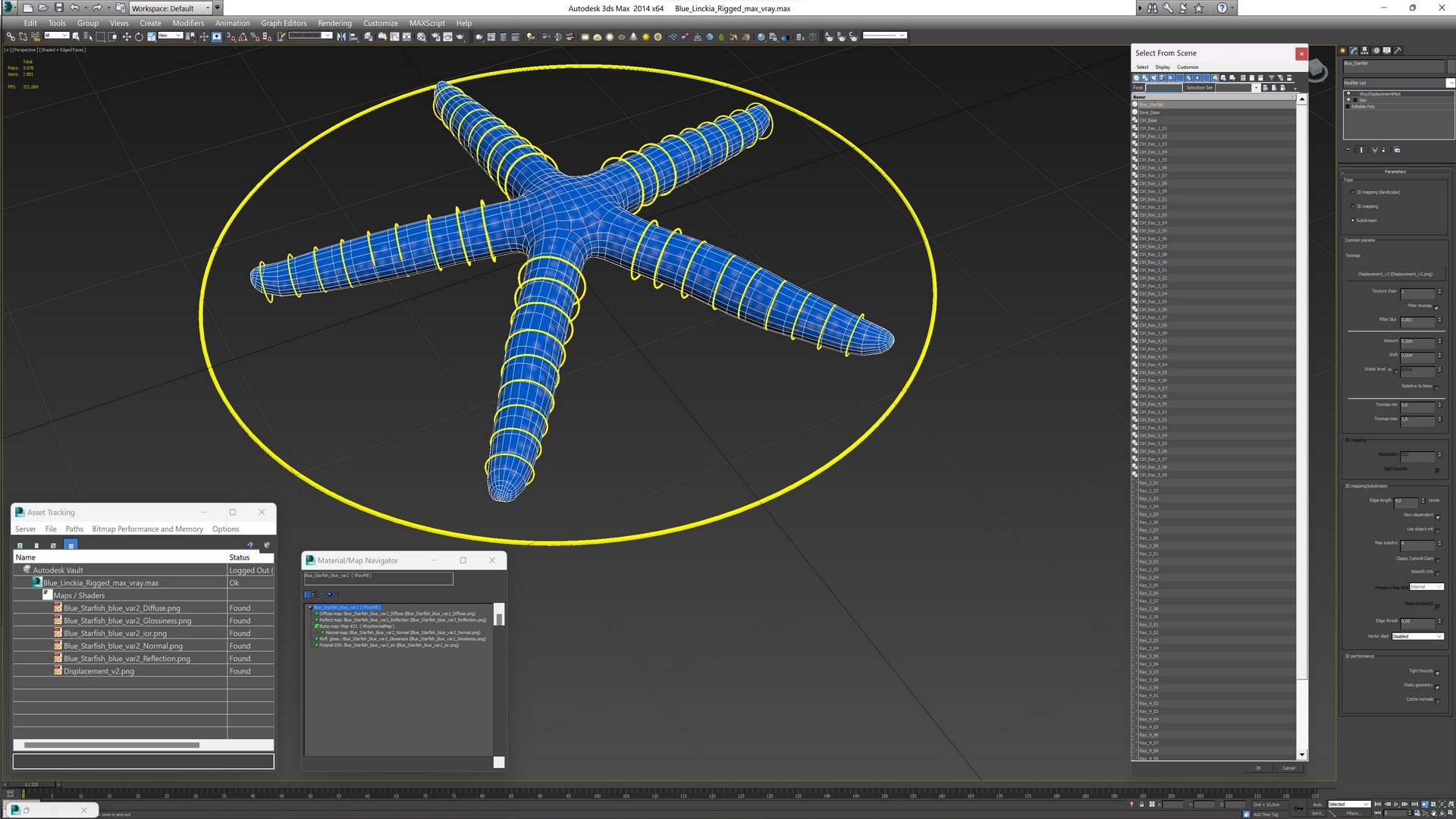Screen dimensions: 1456x819
Task: Select the 3D mapping radio button
Action: click(x=1352, y=206)
